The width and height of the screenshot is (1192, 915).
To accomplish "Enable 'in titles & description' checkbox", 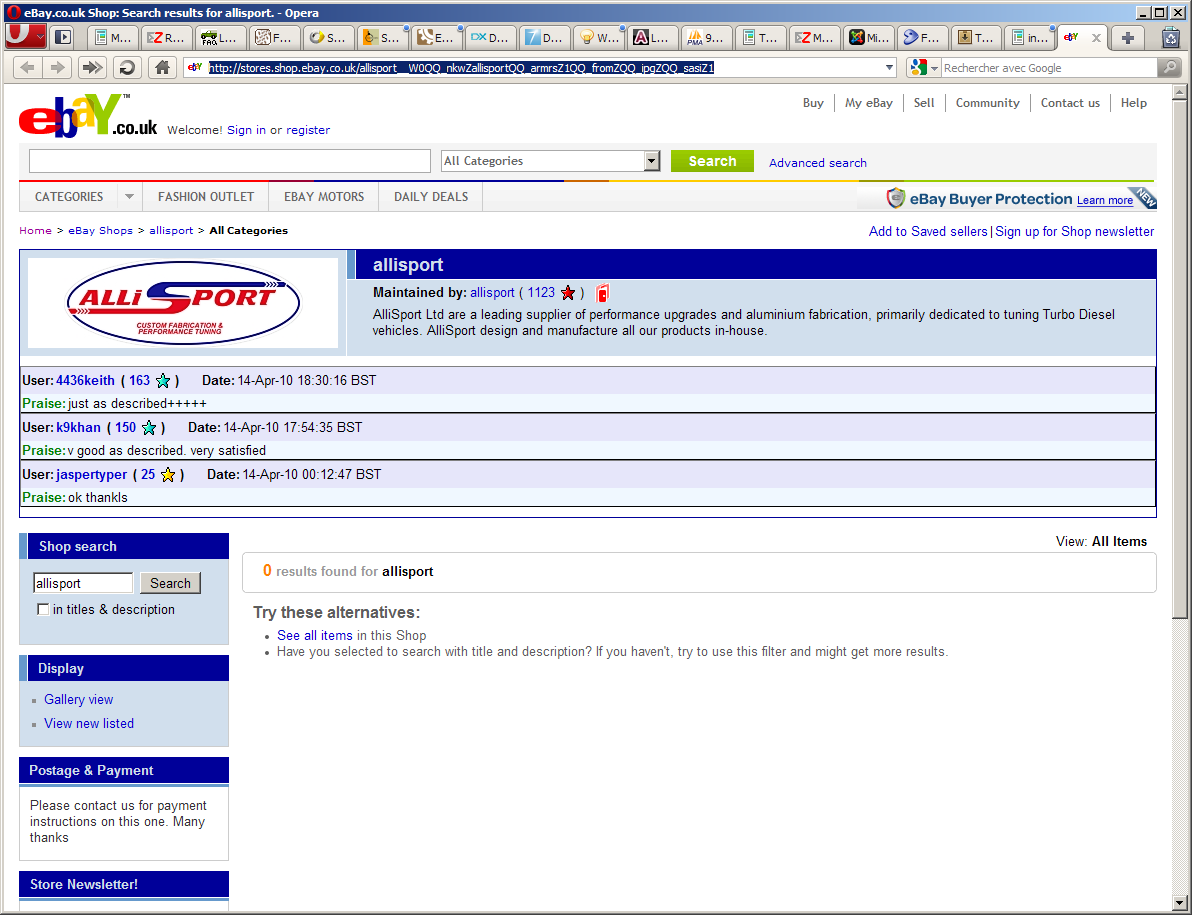I will coord(43,610).
